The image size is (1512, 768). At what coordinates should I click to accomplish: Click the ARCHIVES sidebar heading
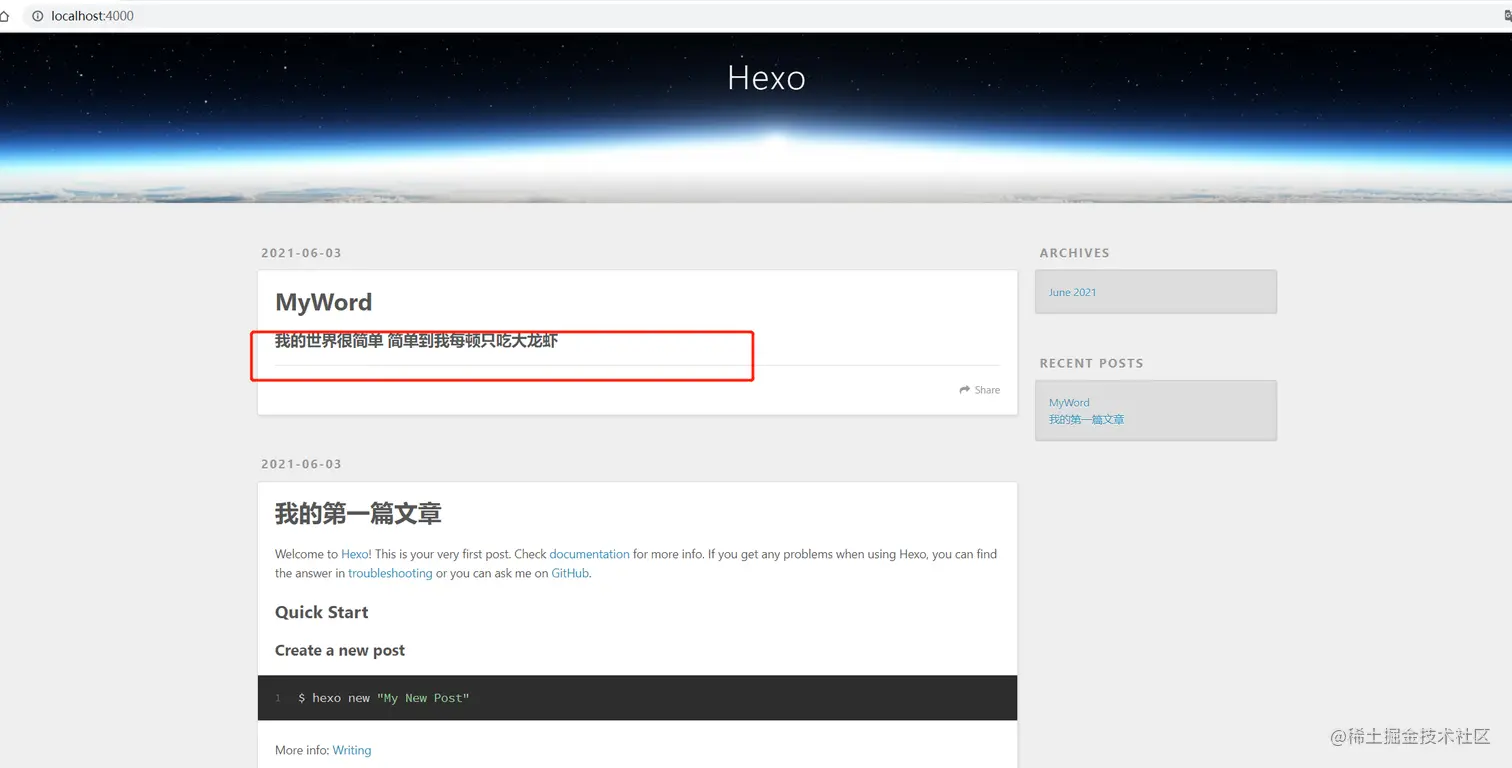pos(1074,253)
